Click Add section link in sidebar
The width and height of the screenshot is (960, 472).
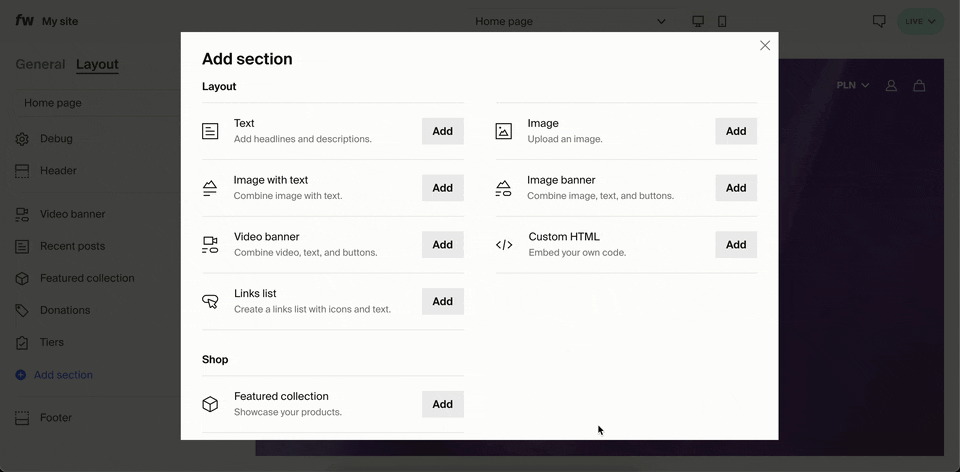tap(63, 375)
